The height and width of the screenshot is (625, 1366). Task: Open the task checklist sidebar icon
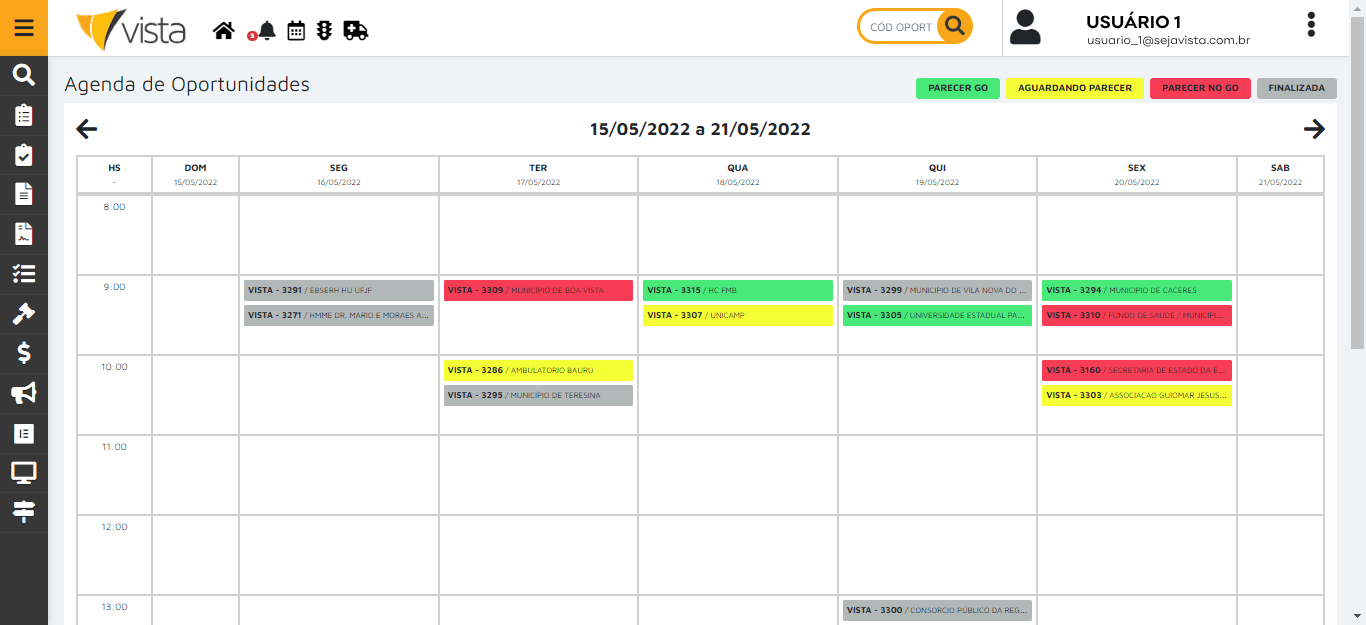point(24,273)
